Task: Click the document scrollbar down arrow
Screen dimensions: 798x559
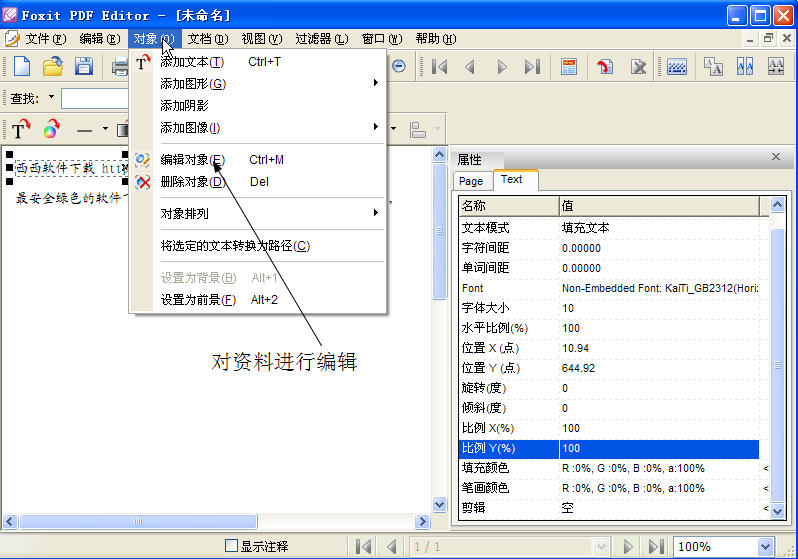Action: (439, 505)
